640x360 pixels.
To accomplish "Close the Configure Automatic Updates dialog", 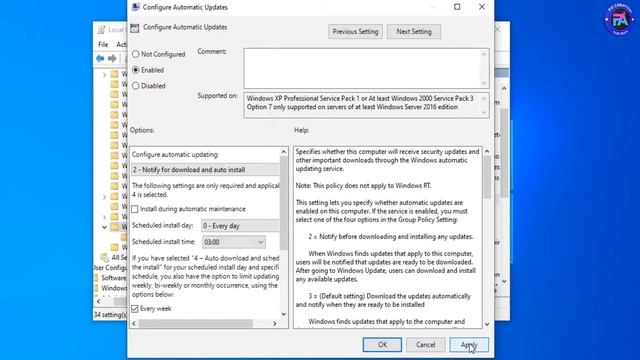I will coord(482,7).
